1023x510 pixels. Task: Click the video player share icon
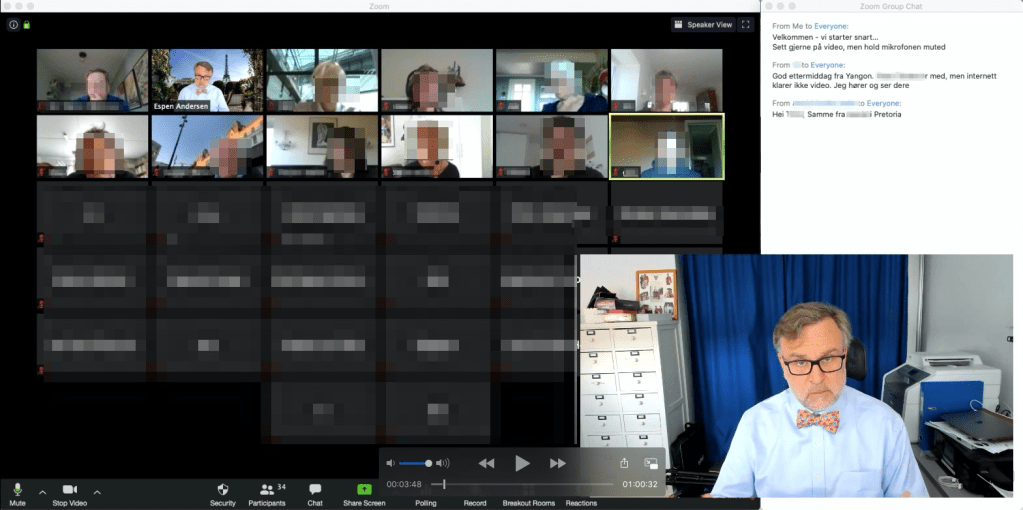[x=624, y=463]
